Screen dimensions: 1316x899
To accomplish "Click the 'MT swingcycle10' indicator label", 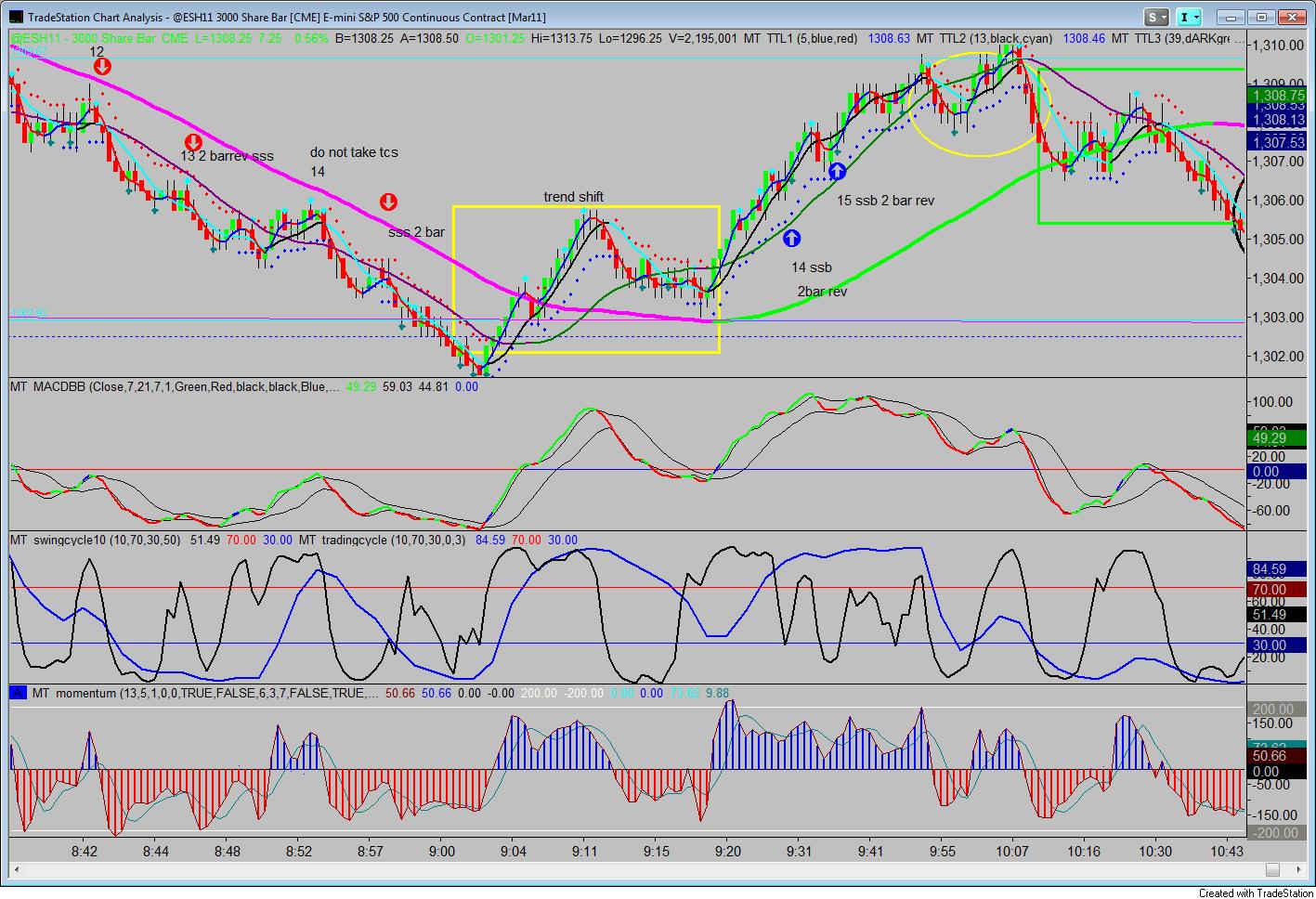I will click(98, 540).
